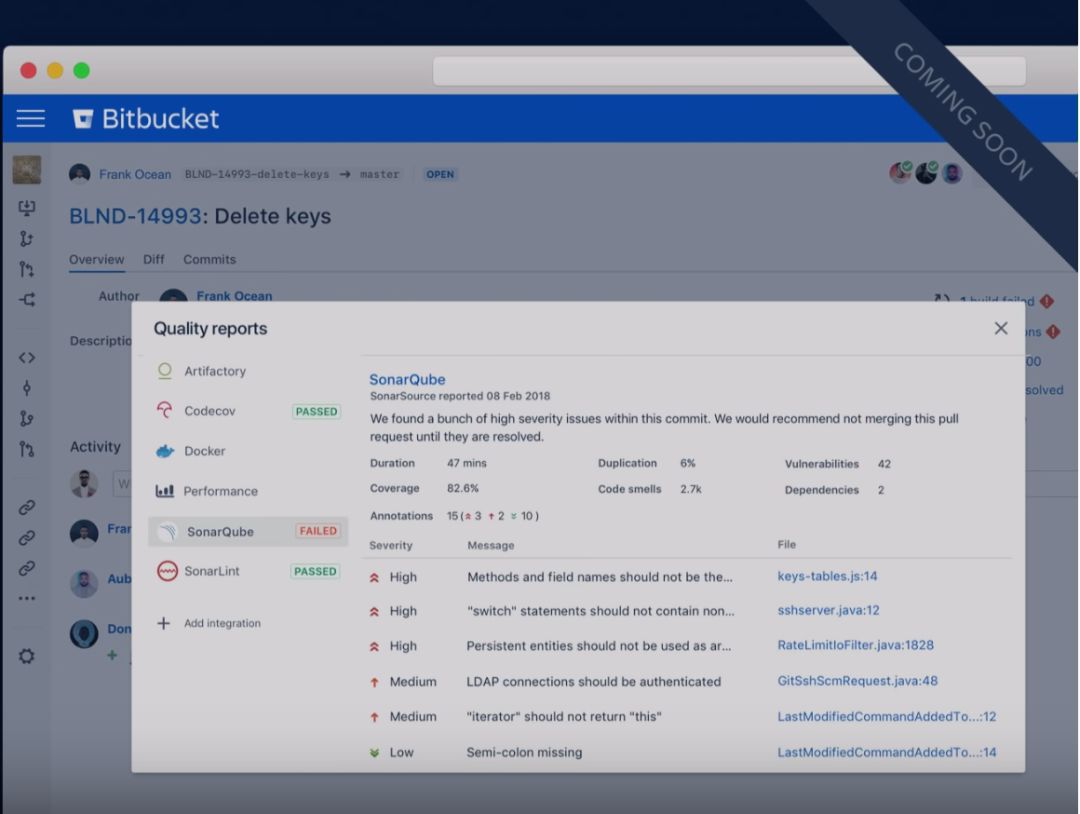
Task: Click the Bitbucket logo
Action: [x=146, y=118]
